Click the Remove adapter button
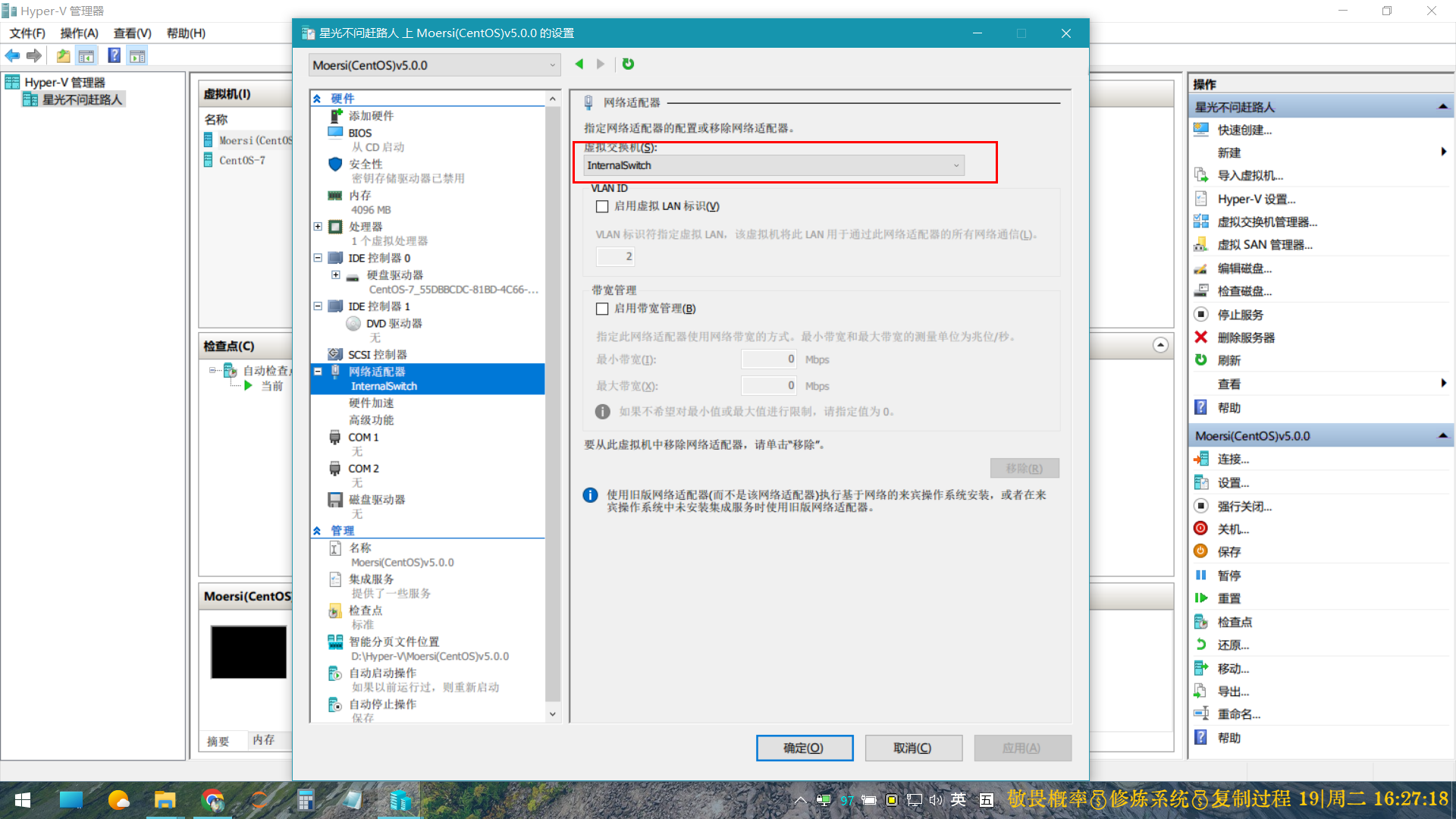The height and width of the screenshot is (819, 1456). (1025, 468)
